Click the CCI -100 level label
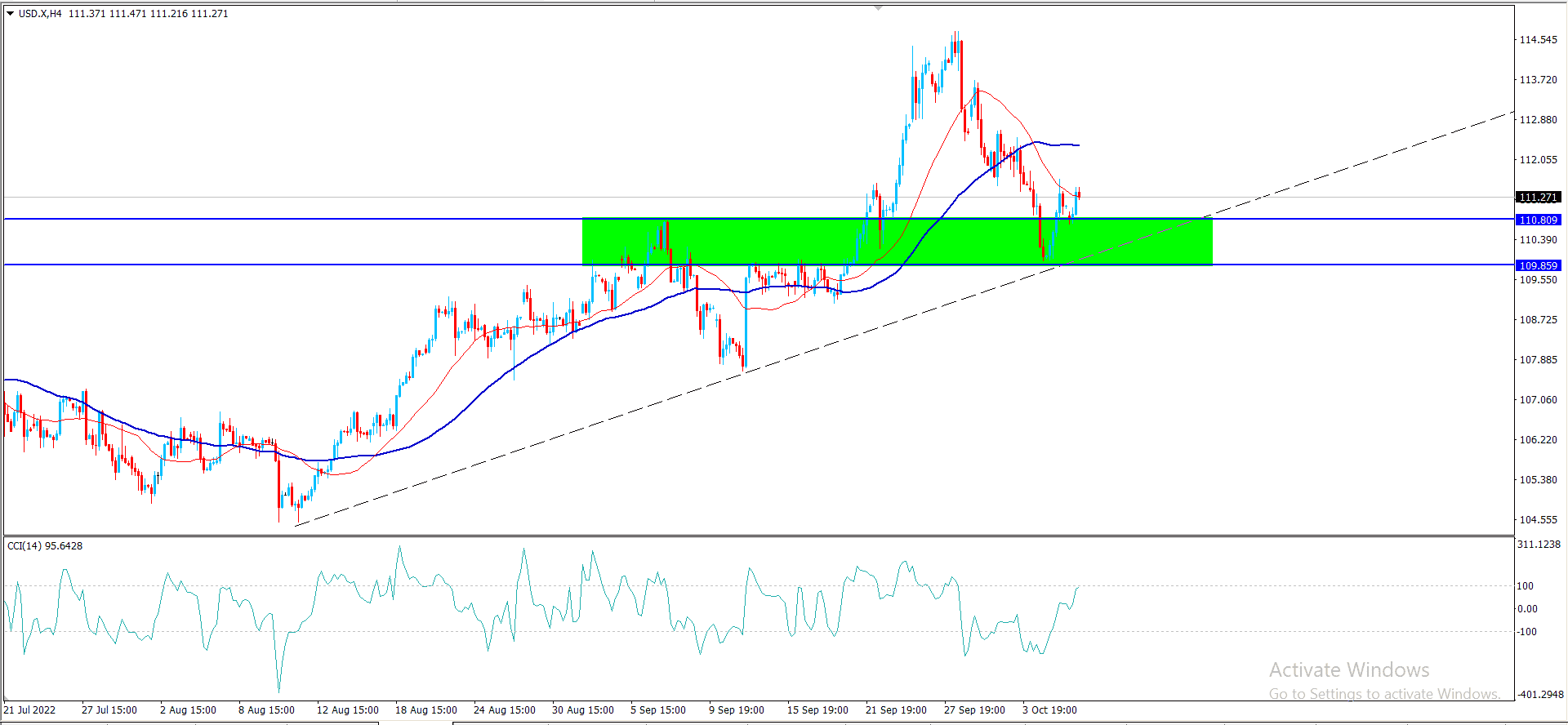The height and width of the screenshot is (725, 1568). tap(1526, 631)
